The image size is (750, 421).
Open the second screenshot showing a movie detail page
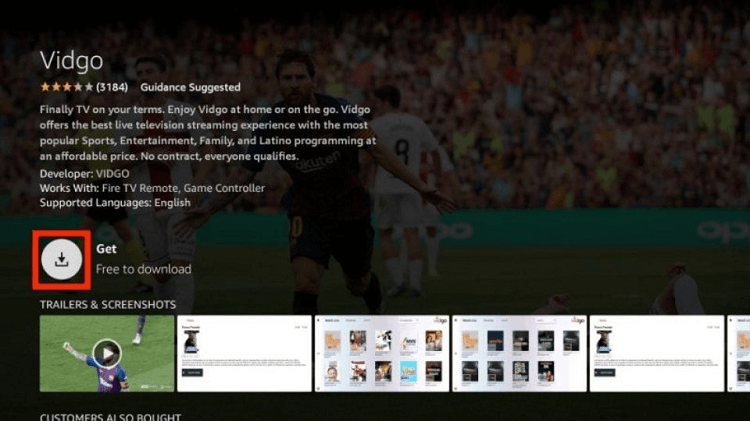click(x=244, y=354)
